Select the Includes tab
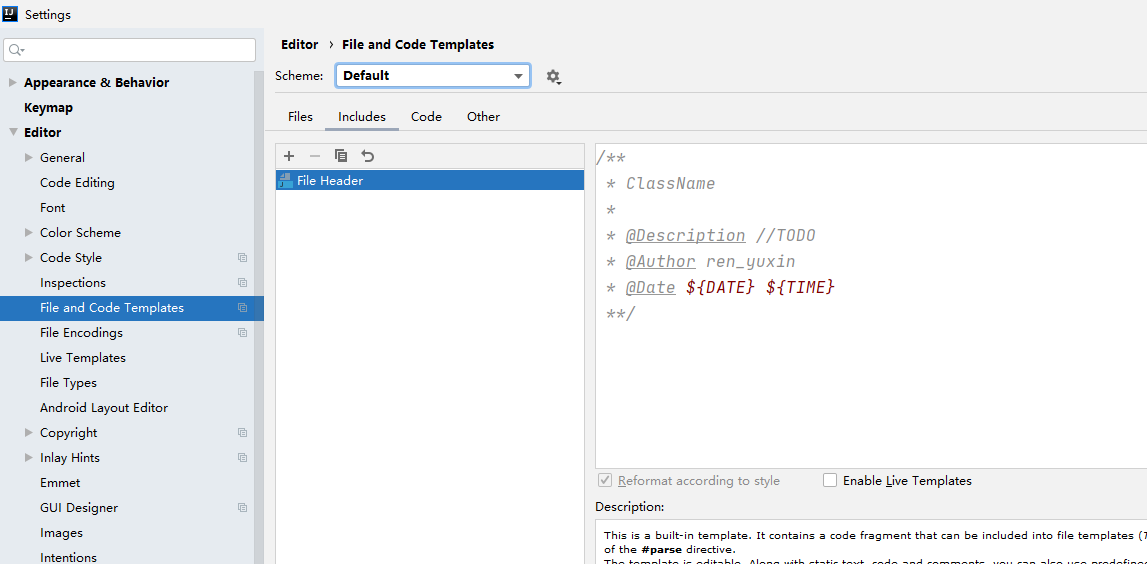The image size is (1147, 564). 361,117
